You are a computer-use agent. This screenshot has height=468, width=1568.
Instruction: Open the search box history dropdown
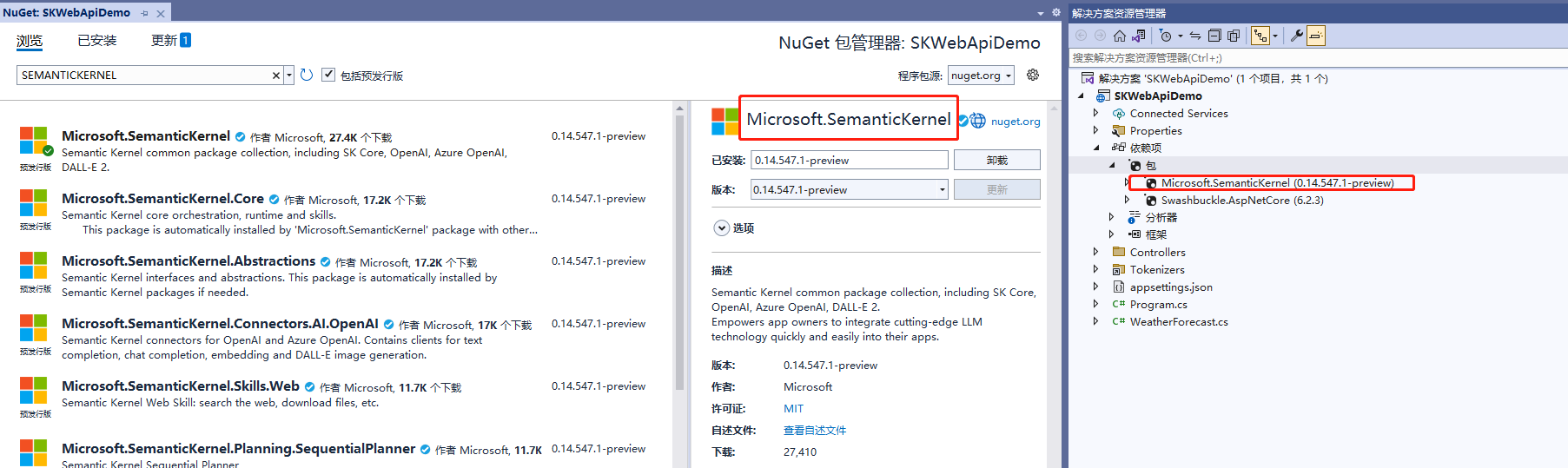click(x=289, y=76)
